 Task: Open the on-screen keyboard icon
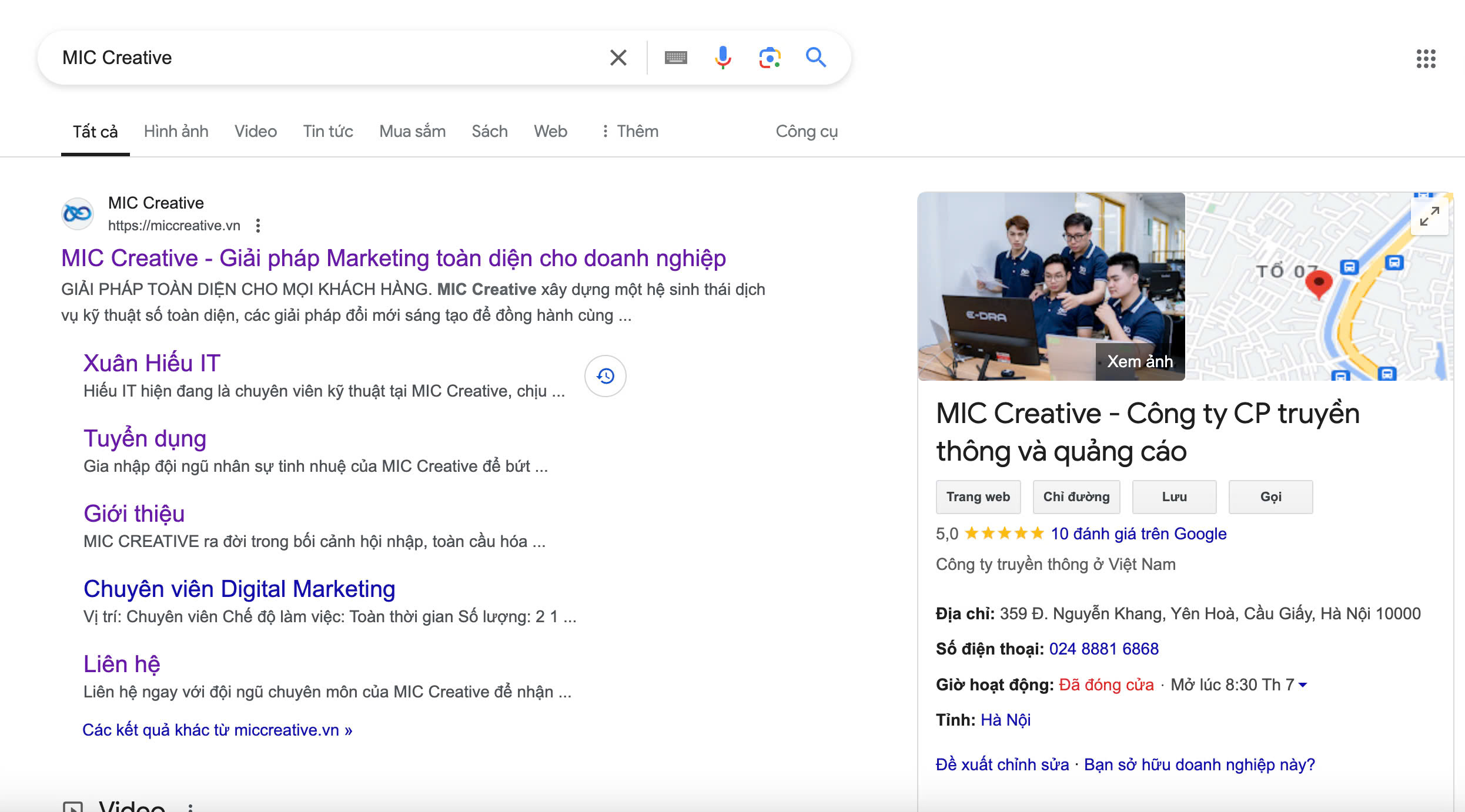click(675, 58)
